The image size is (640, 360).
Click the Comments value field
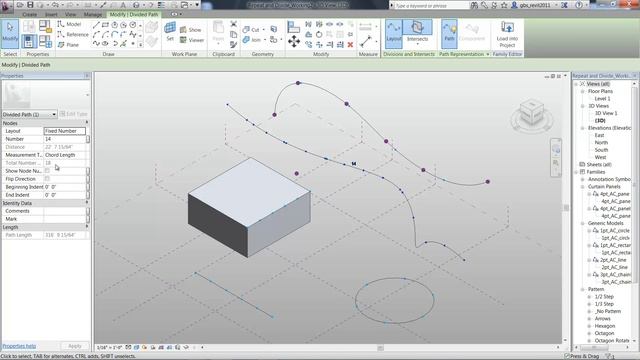pos(64,211)
